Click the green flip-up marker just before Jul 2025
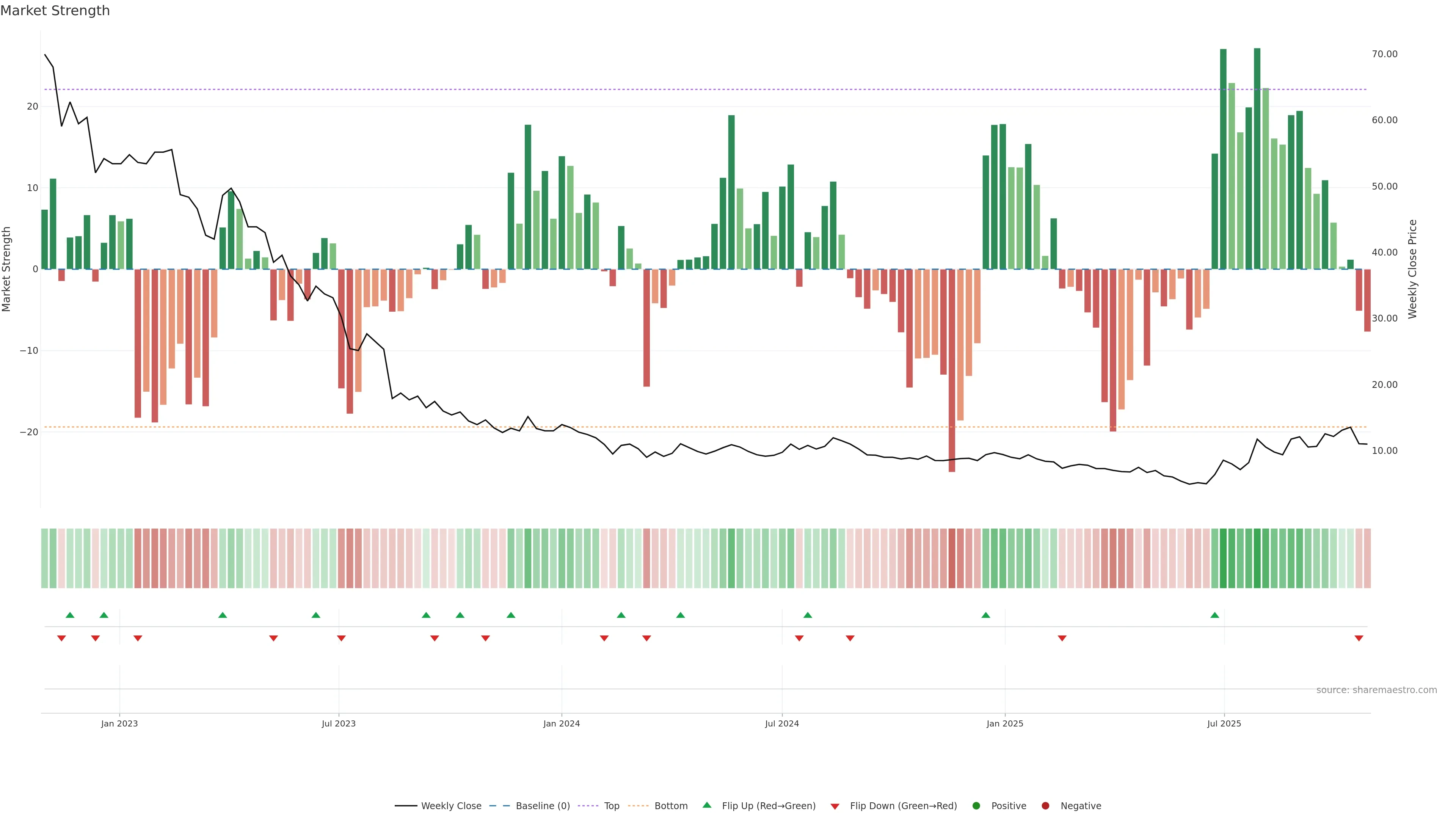Screen dimensions: 1456x819 click(x=1214, y=615)
